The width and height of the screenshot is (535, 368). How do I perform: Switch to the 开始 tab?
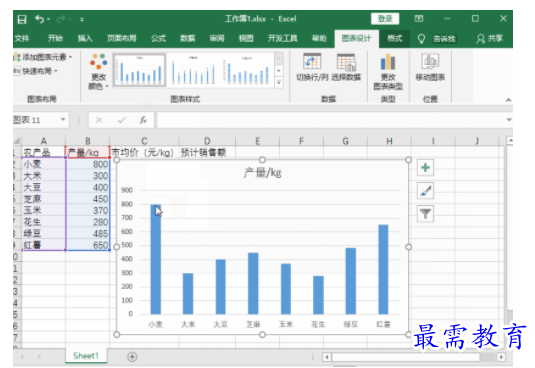tap(55, 39)
